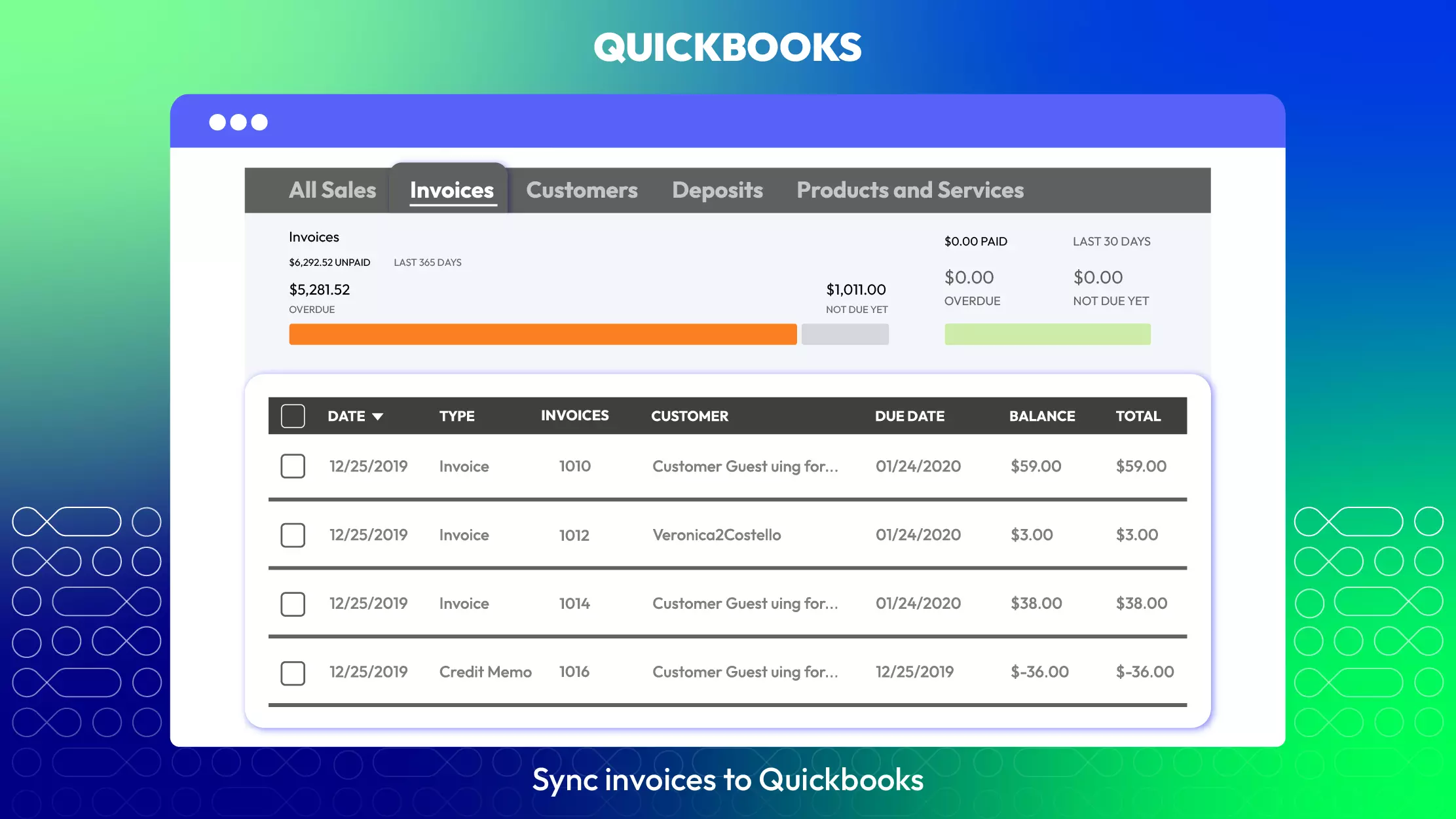Click the customer cell for invoice 1010
This screenshot has width=1456, height=819.
(745, 466)
